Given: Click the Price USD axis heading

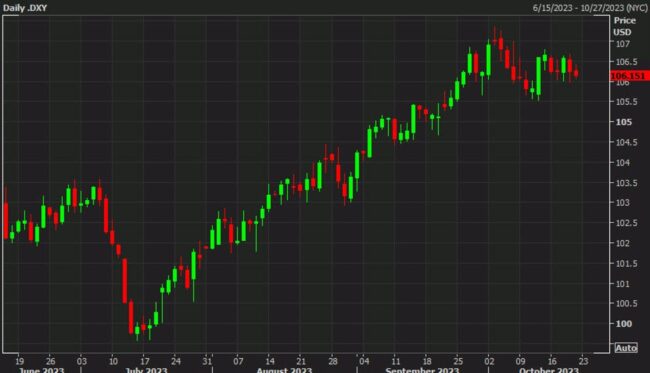Looking at the screenshot, I should (x=624, y=26).
